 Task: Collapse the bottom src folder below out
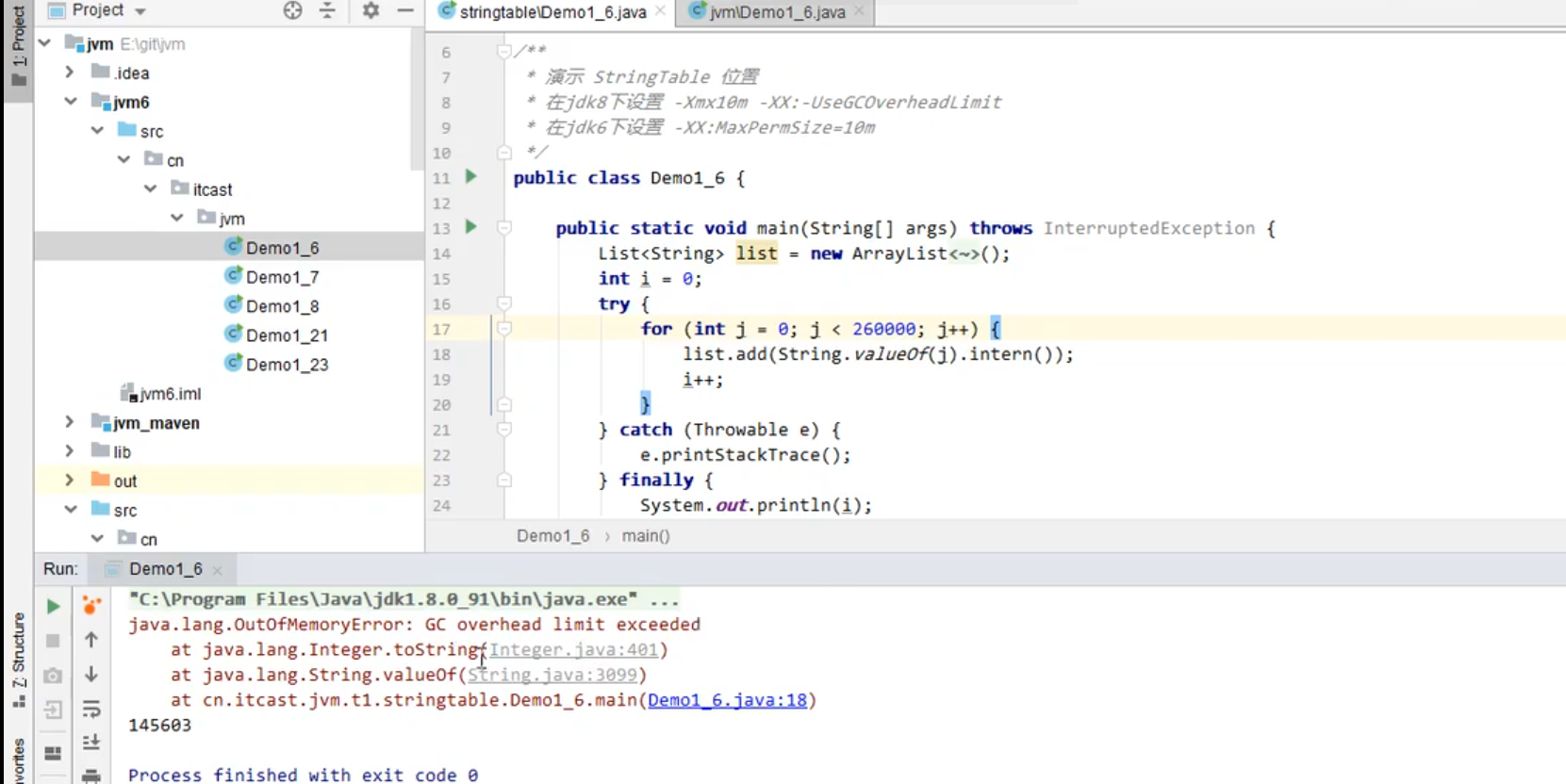click(x=71, y=509)
